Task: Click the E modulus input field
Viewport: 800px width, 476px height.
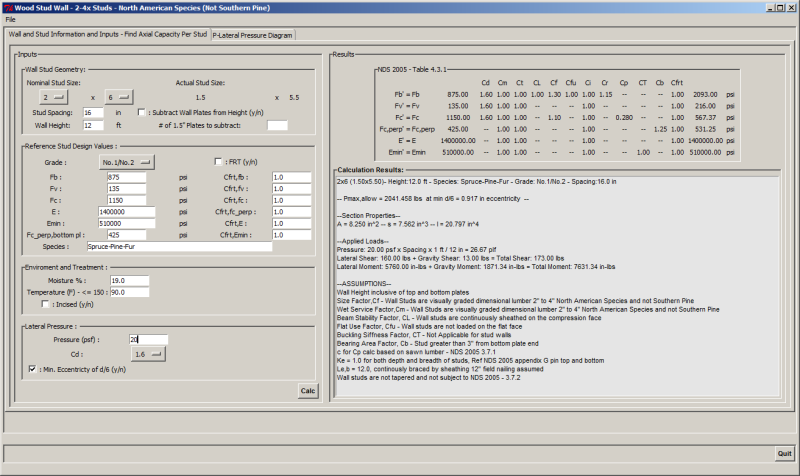Action: [x=127, y=212]
